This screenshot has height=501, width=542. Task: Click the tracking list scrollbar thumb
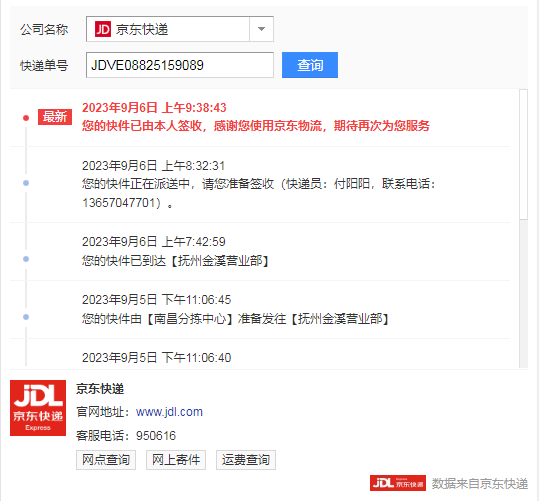point(524,154)
